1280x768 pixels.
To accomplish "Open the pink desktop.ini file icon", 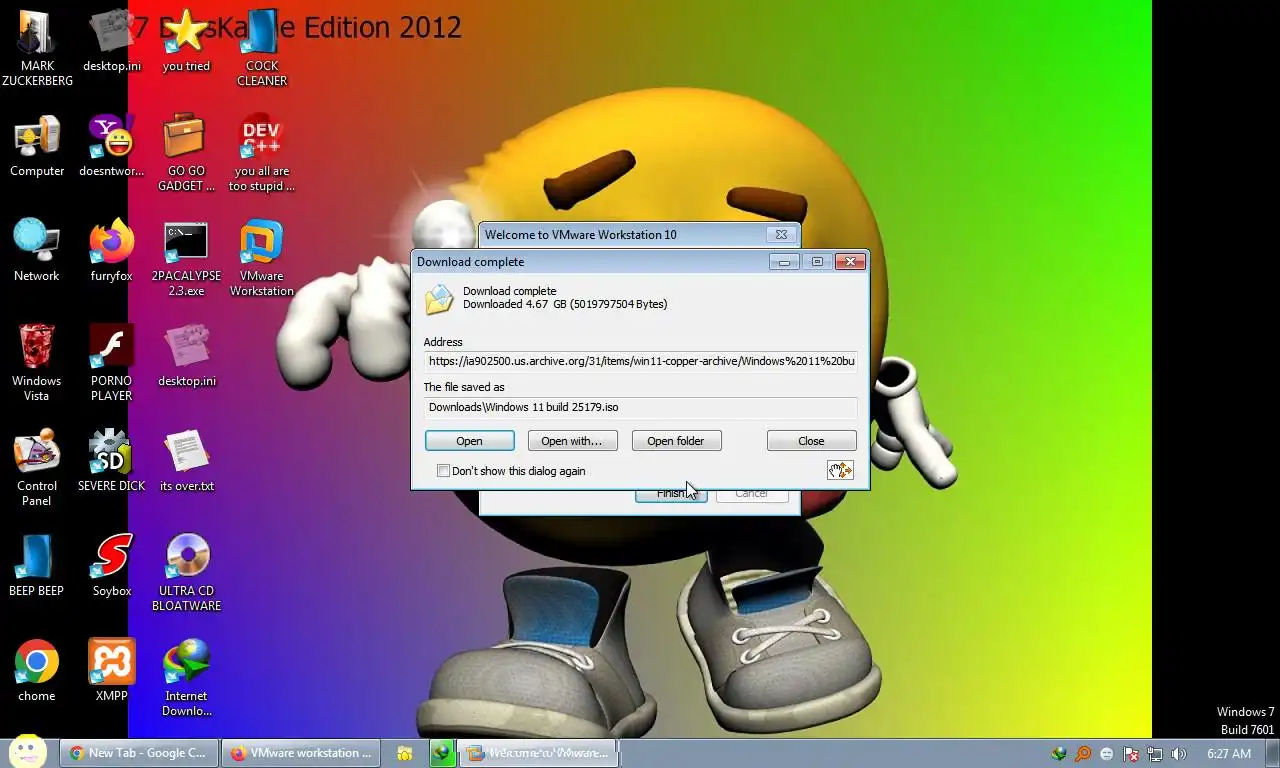I will coord(187,357).
